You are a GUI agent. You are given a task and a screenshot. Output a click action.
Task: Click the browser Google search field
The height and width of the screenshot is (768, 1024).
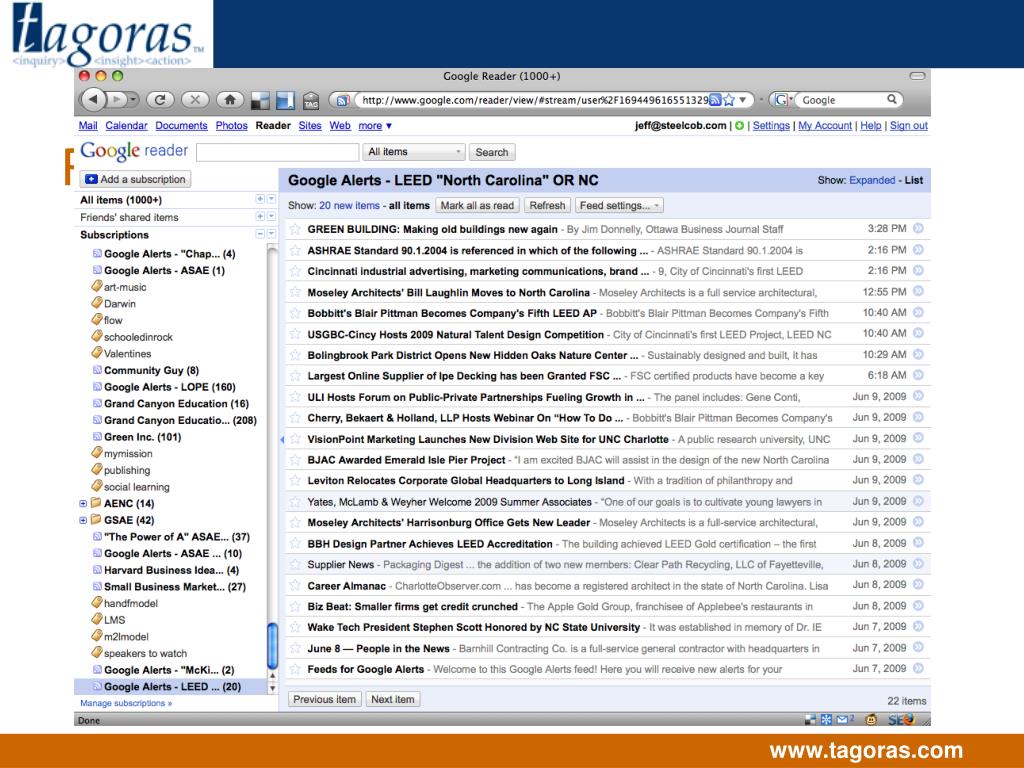point(841,100)
